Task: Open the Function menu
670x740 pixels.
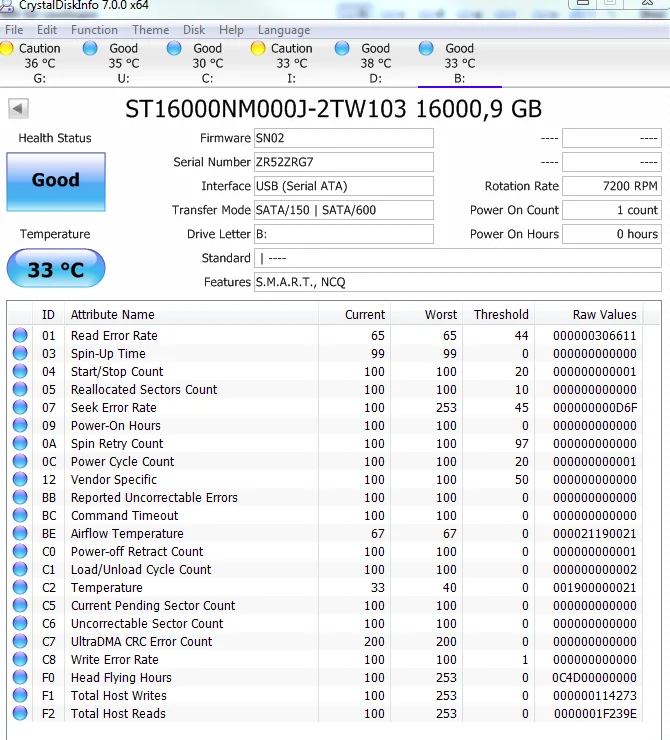Action: [94, 30]
